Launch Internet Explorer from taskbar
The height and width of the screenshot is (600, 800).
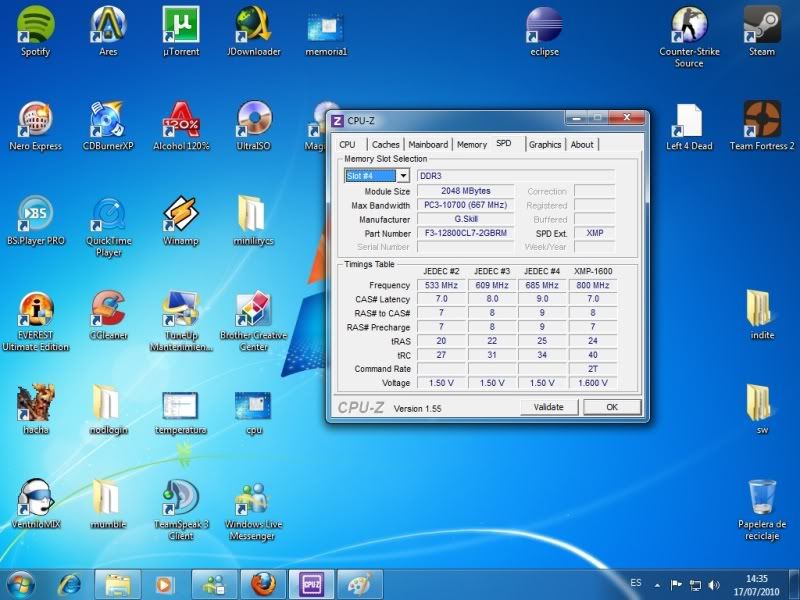coord(69,585)
